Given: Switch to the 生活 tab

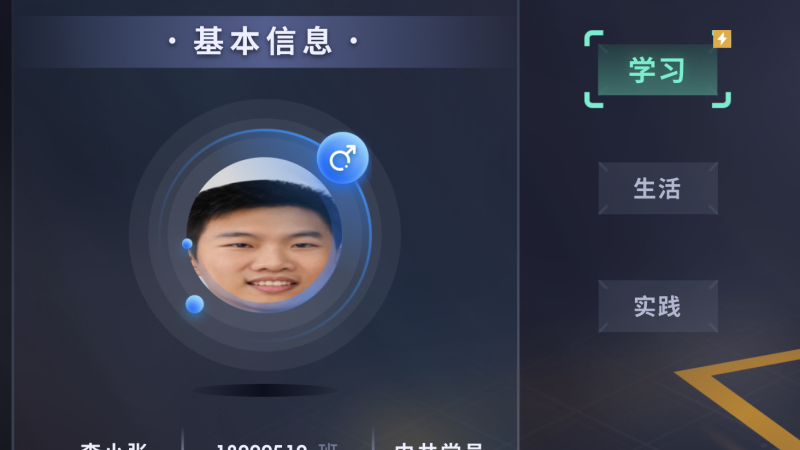Looking at the screenshot, I should [x=658, y=188].
